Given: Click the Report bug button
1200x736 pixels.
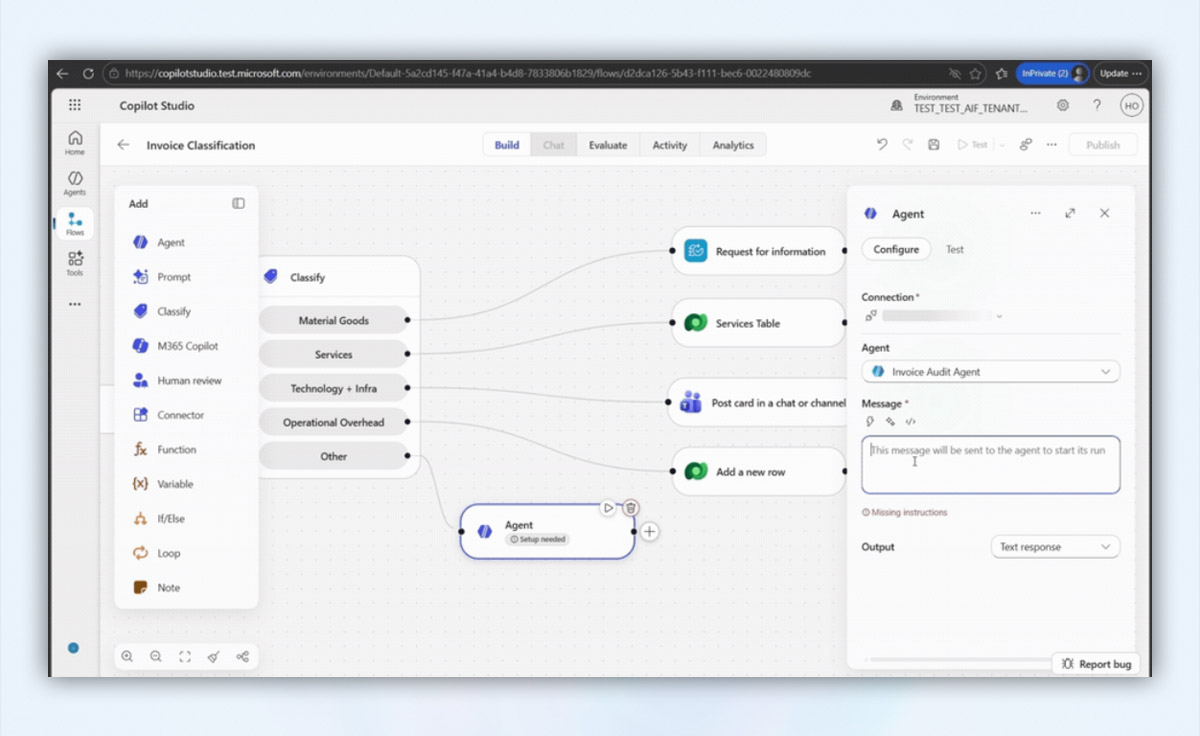Looking at the screenshot, I should coord(1096,664).
